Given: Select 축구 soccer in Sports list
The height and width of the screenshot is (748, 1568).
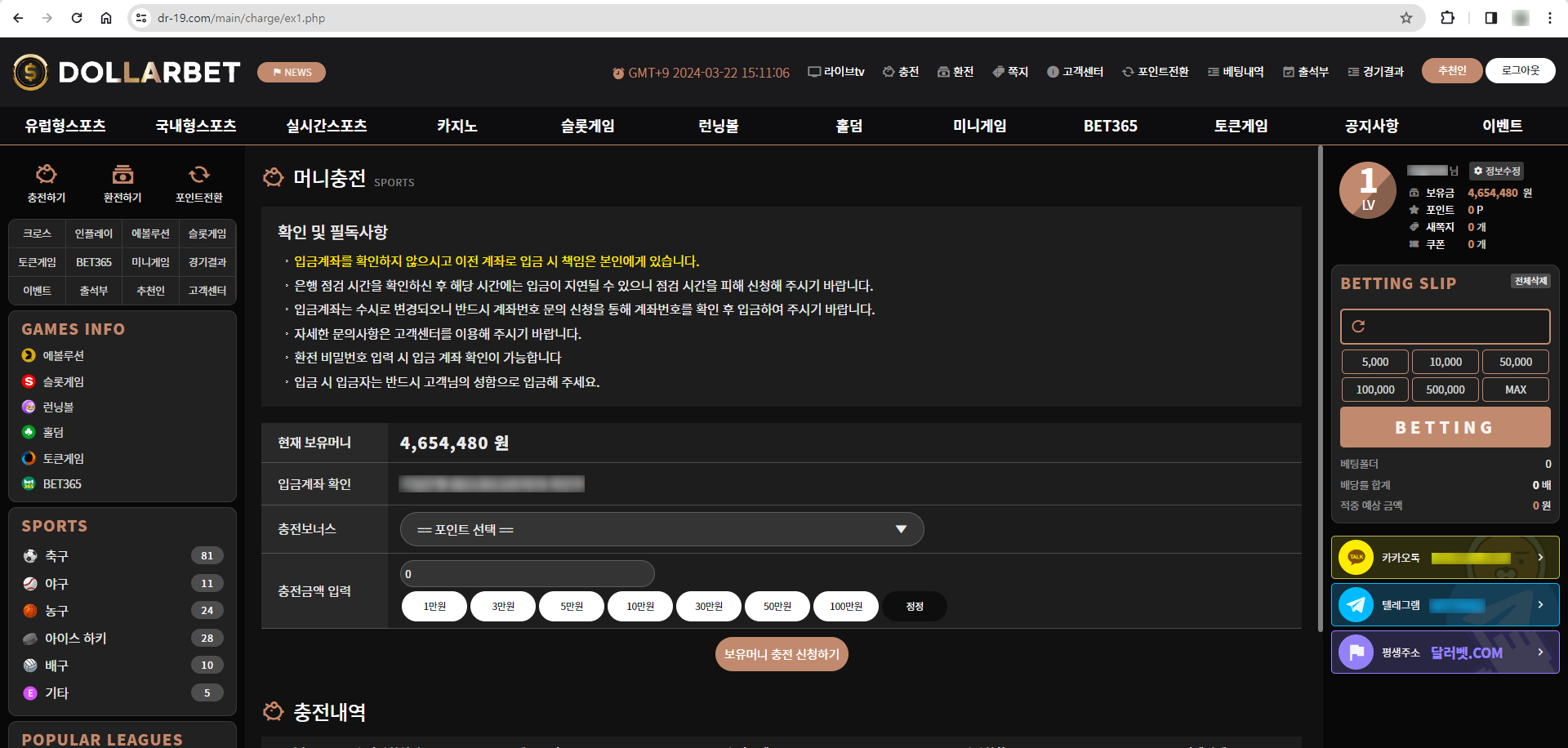Looking at the screenshot, I should [x=122, y=556].
